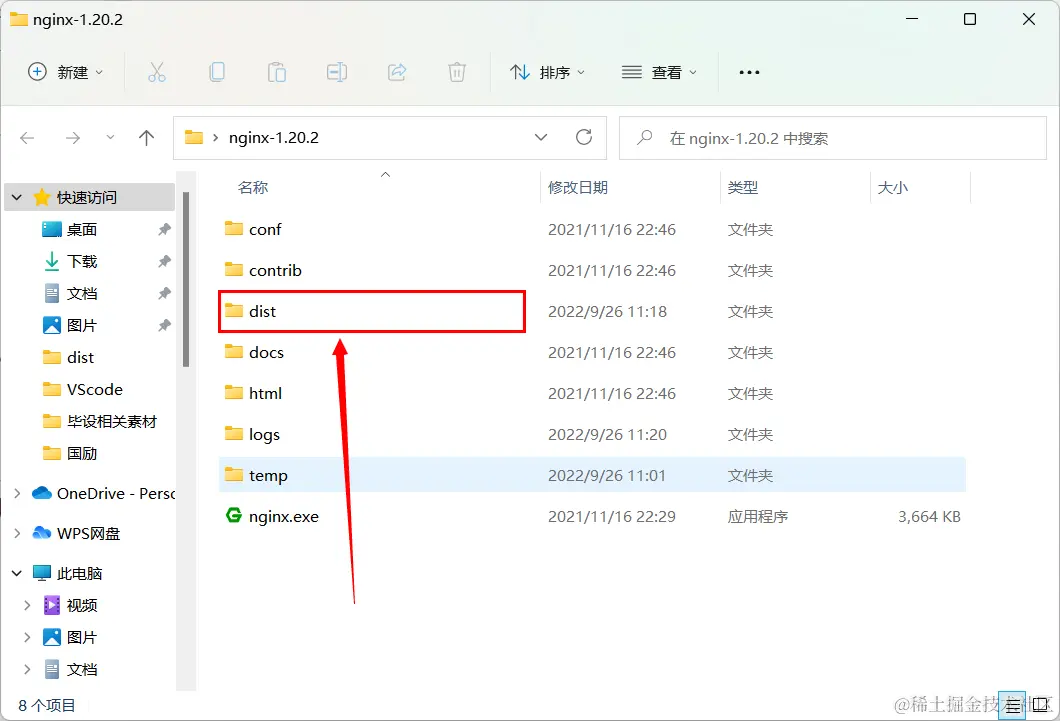The height and width of the screenshot is (721, 1060).
Task: Sort by the 大小 column header
Action: coord(892,188)
